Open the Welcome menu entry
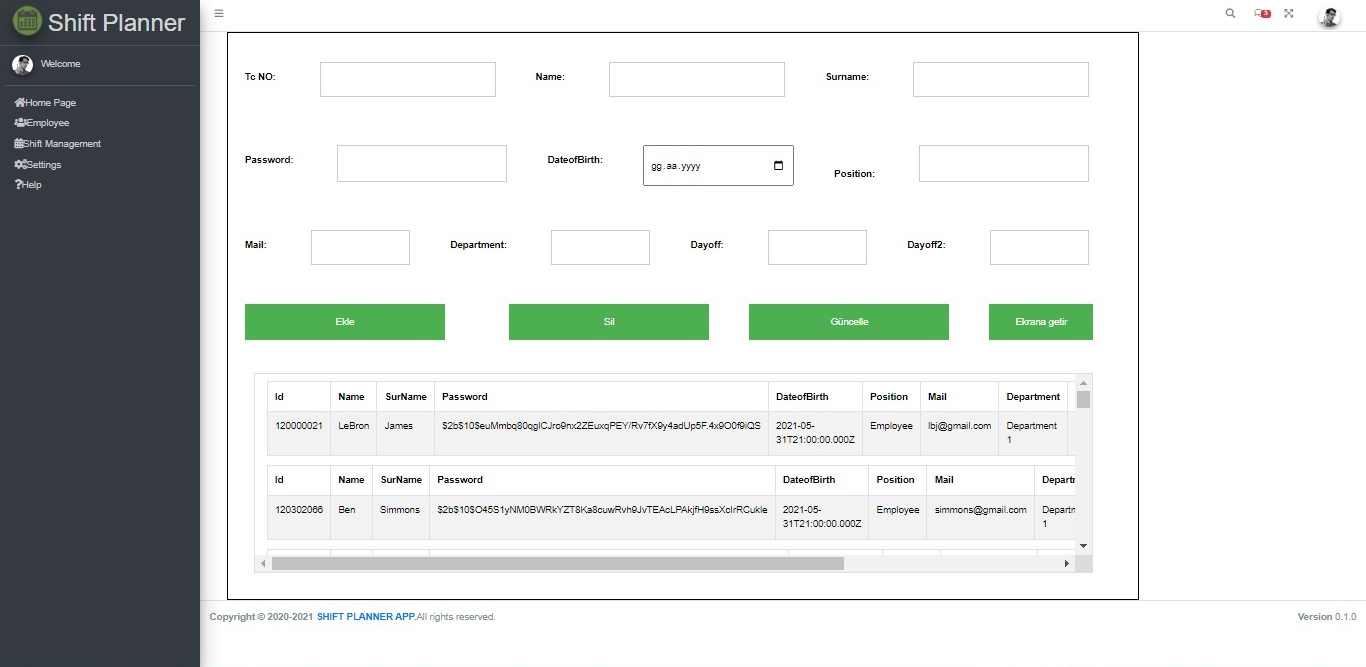This screenshot has width=1366, height=667. pyautogui.click(x=62, y=64)
